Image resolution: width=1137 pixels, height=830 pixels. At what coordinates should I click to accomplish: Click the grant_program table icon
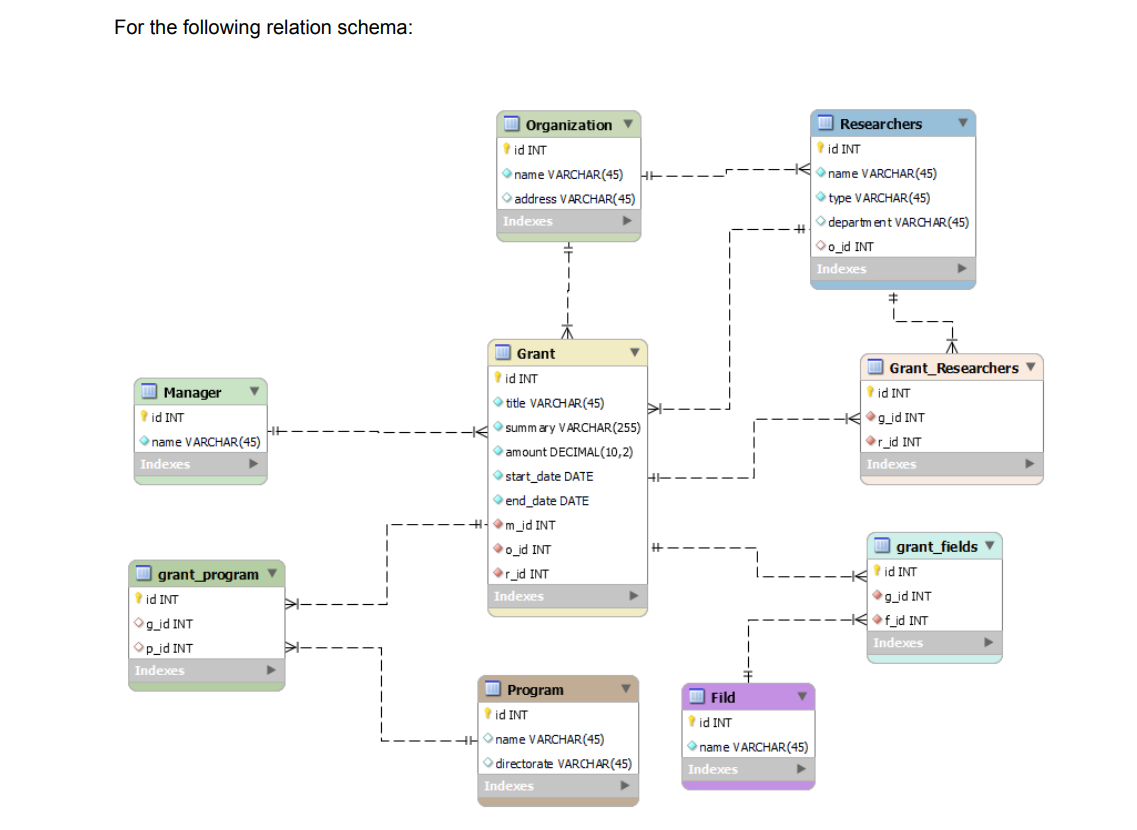tap(144, 573)
